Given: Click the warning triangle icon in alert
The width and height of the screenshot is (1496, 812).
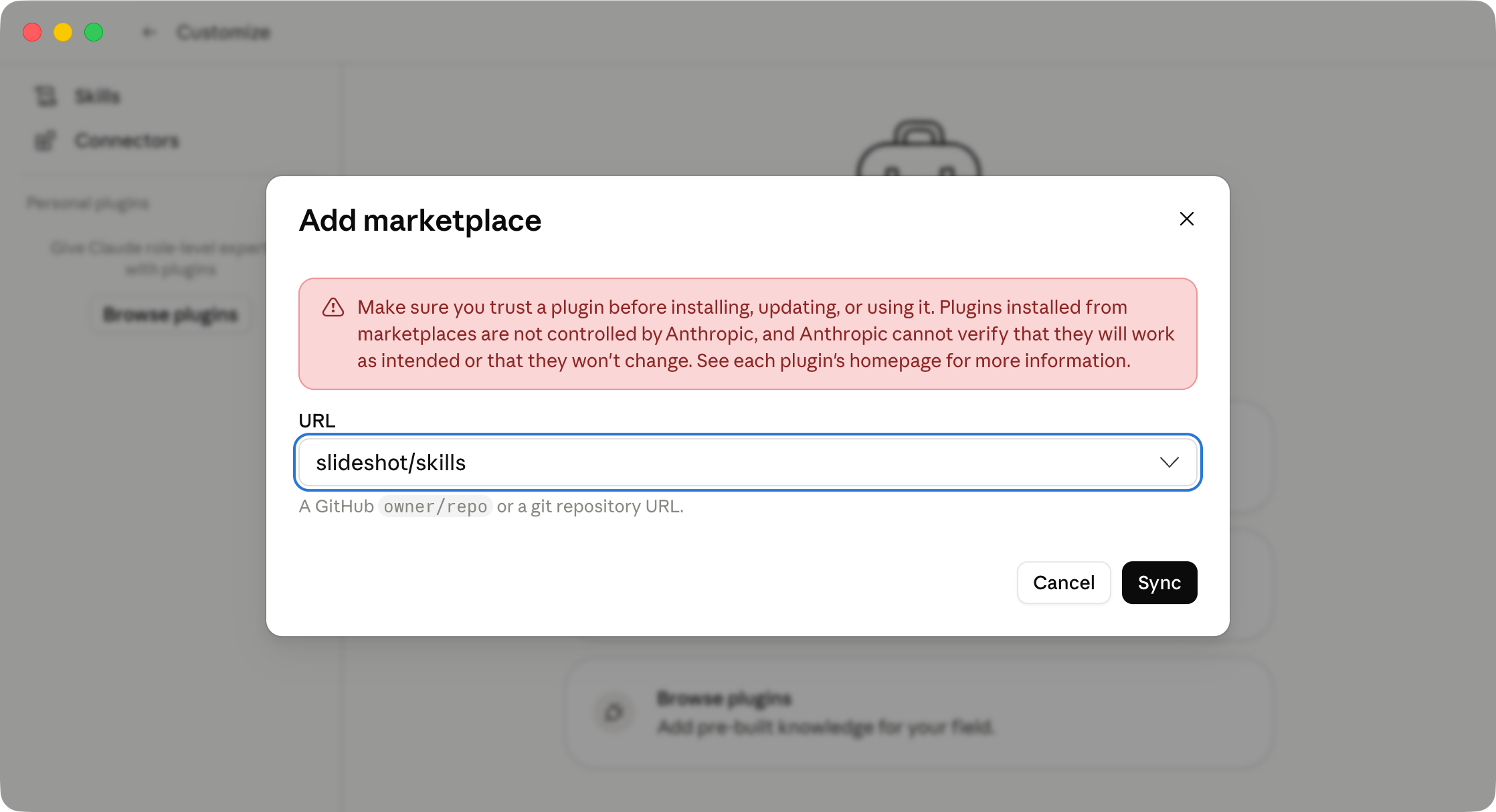Looking at the screenshot, I should pyautogui.click(x=333, y=307).
